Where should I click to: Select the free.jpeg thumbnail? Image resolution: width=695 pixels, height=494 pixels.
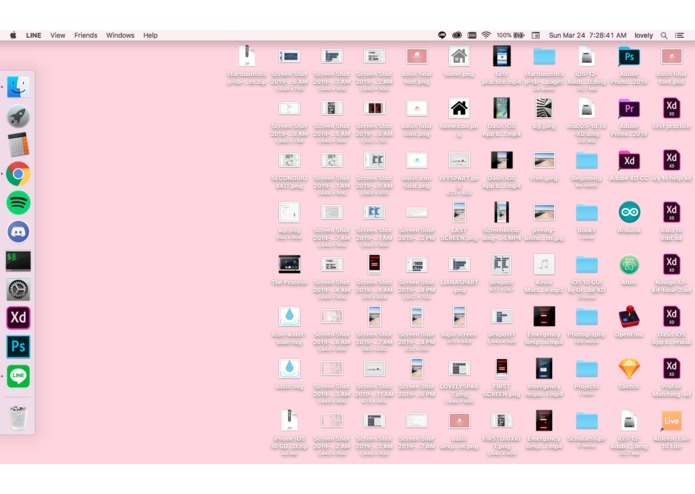coord(544,160)
